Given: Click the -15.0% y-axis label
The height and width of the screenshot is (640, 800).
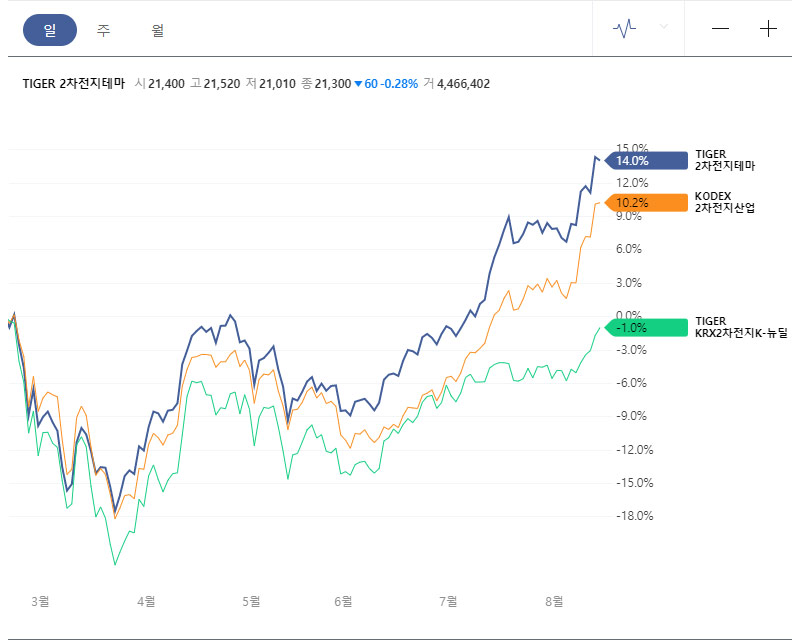Looking at the screenshot, I should click(634, 483).
